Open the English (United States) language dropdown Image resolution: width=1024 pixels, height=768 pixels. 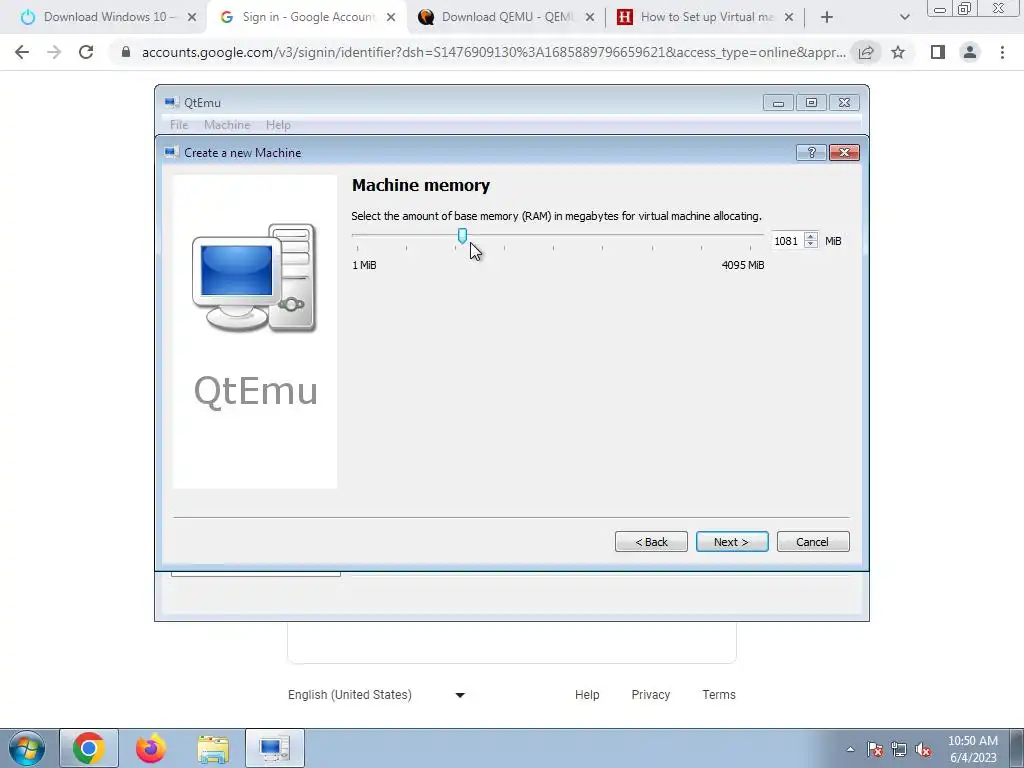(x=377, y=695)
